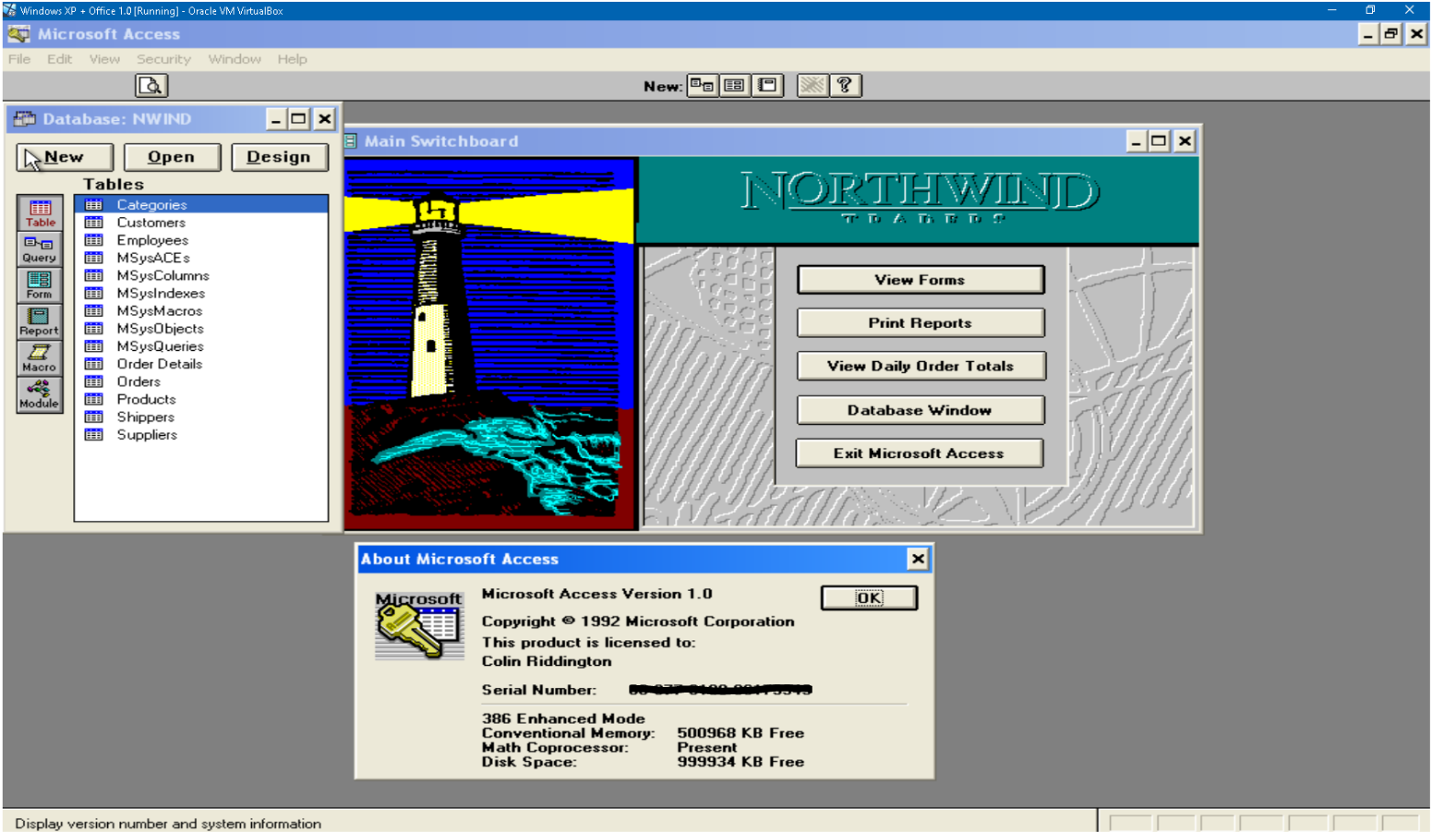Select the Query object icon in sidebar
The width and height of the screenshot is (1439, 840).
(39, 248)
